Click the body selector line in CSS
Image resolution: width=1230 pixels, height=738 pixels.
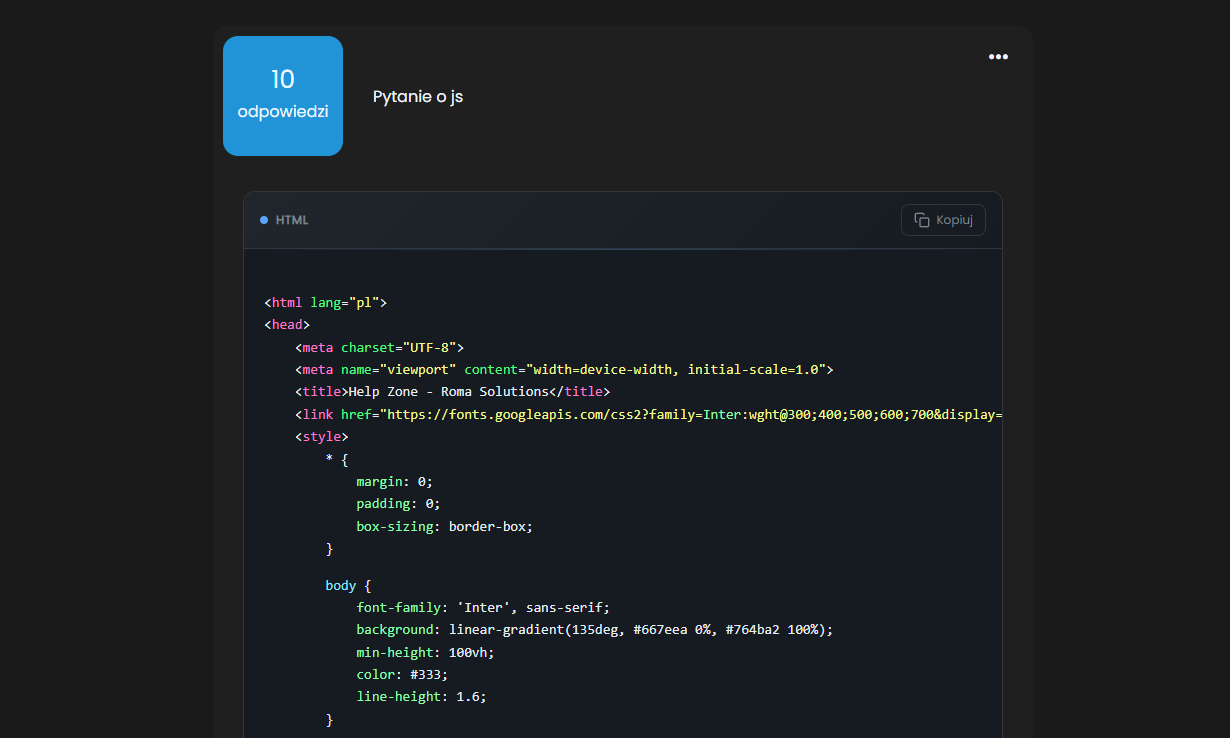(348, 585)
